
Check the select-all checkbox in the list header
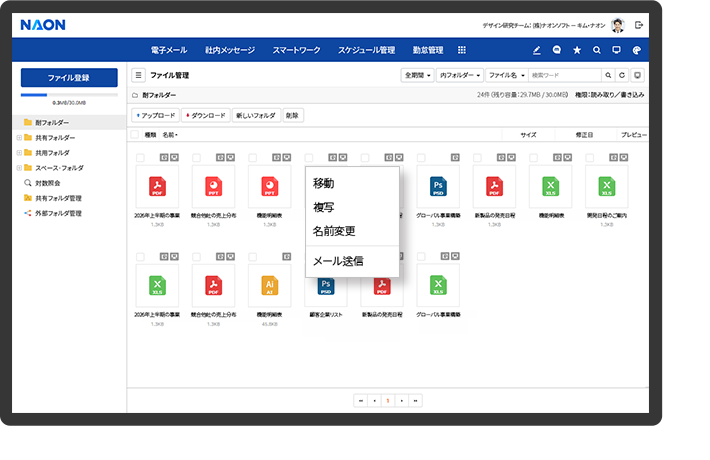coord(134,134)
